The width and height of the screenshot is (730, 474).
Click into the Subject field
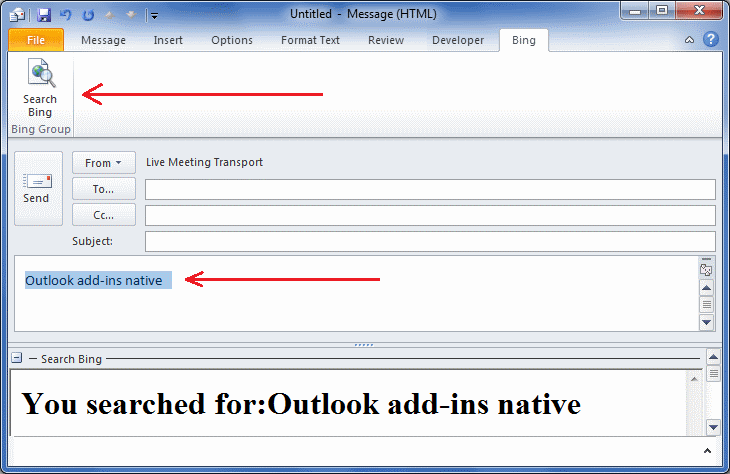(x=430, y=242)
